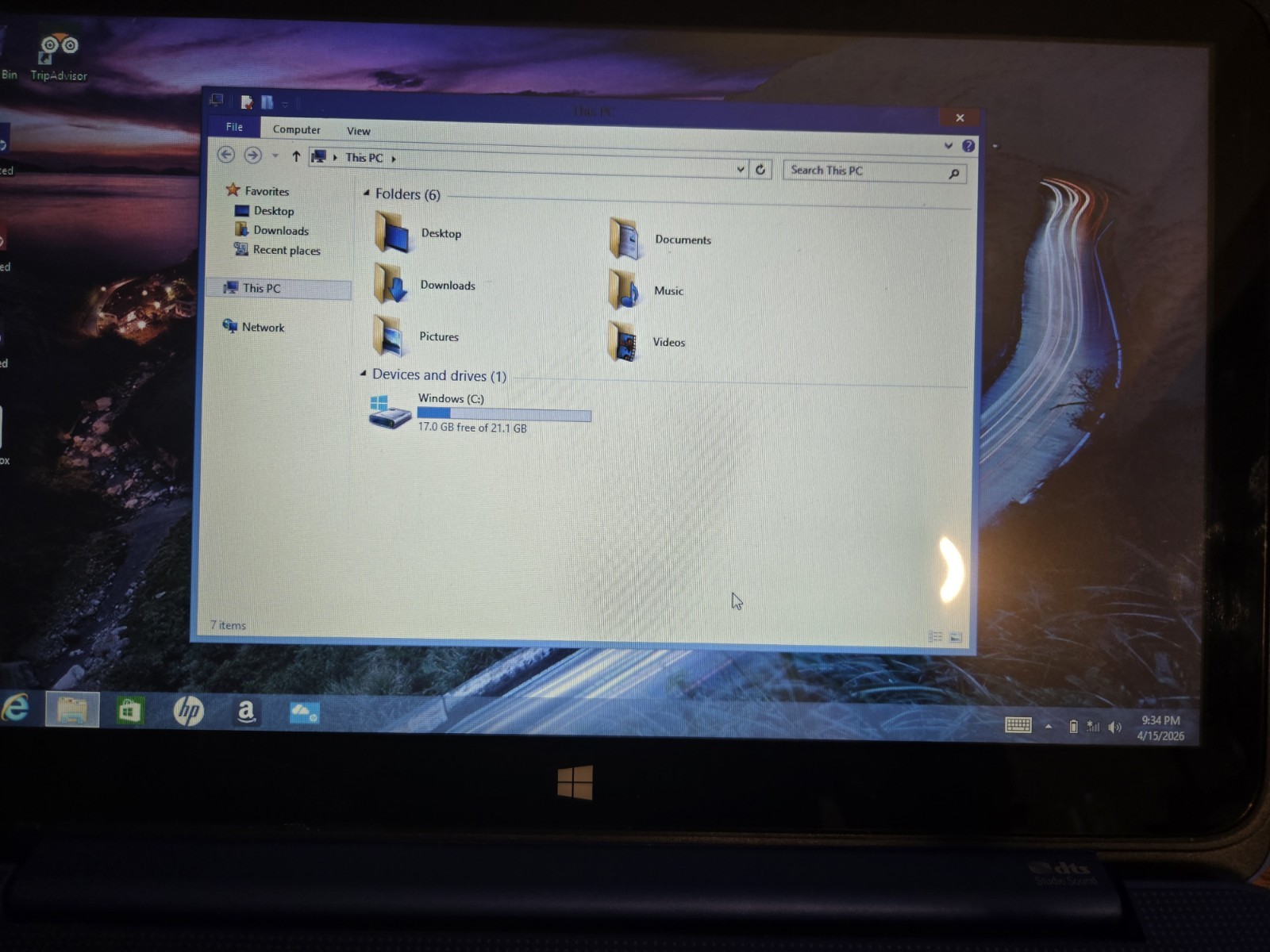The height and width of the screenshot is (952, 1270).
Task: Refresh the This PC view
Action: (760, 169)
